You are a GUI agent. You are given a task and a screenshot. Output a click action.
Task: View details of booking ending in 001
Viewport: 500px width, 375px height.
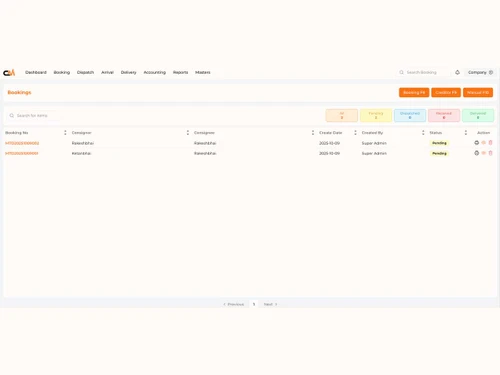484,153
